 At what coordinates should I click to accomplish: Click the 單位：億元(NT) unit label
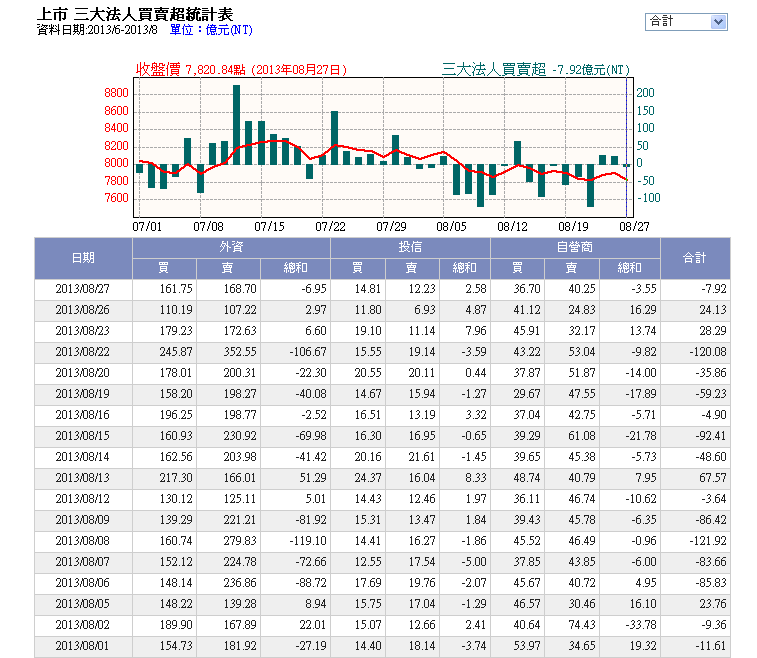211,30
